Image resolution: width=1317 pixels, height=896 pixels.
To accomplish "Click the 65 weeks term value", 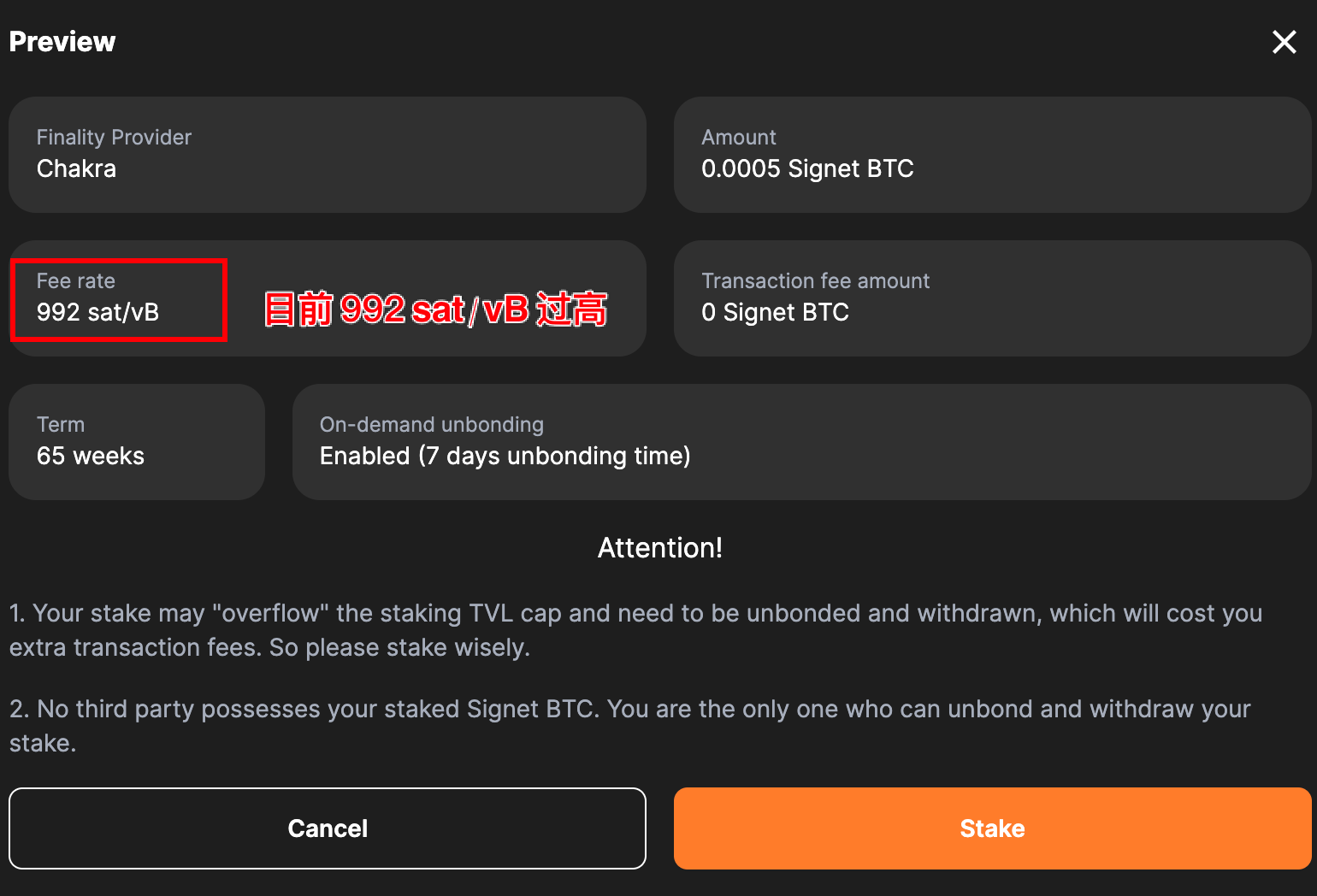I will [x=91, y=456].
